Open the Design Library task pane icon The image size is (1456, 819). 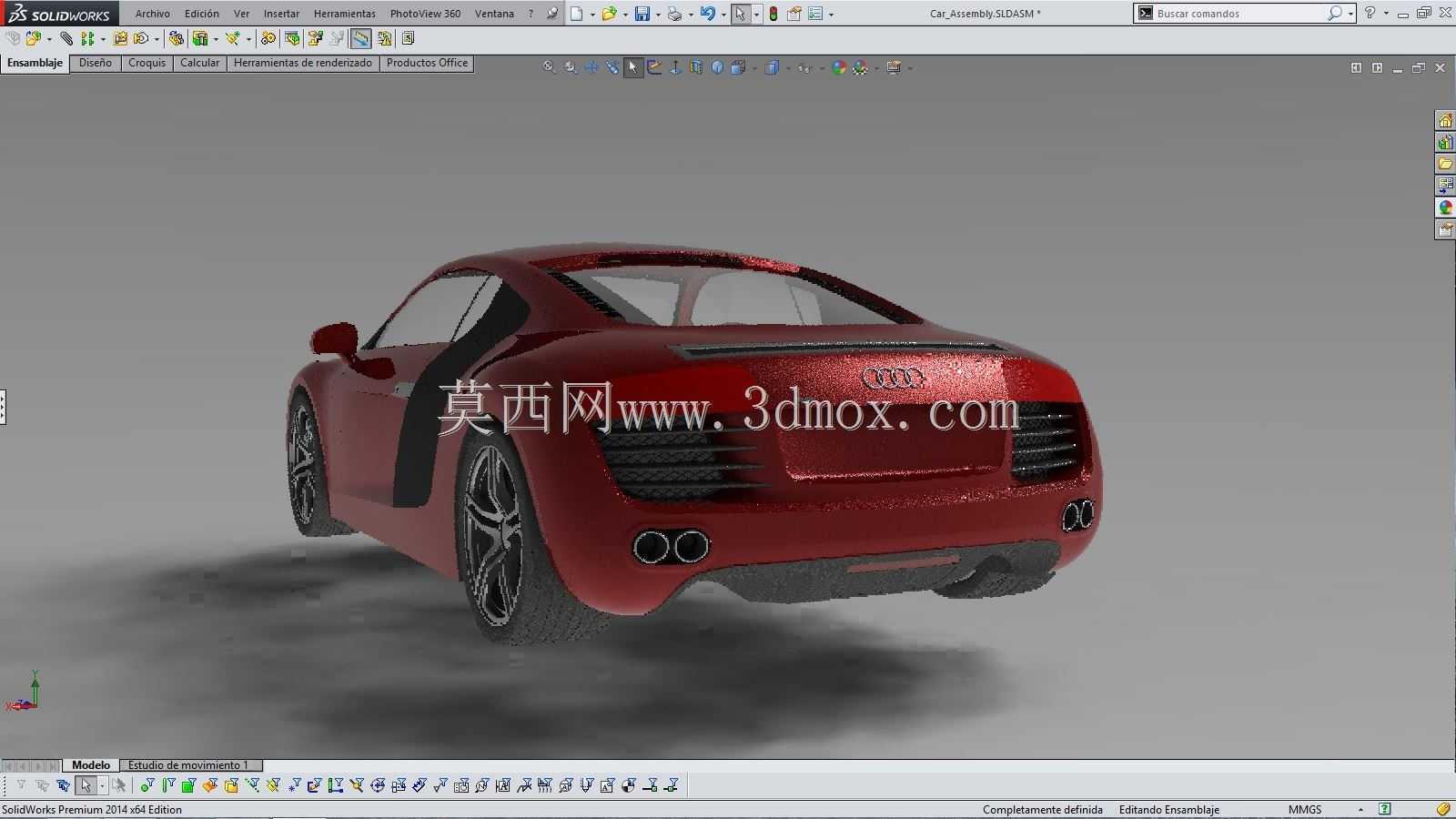click(1445, 142)
